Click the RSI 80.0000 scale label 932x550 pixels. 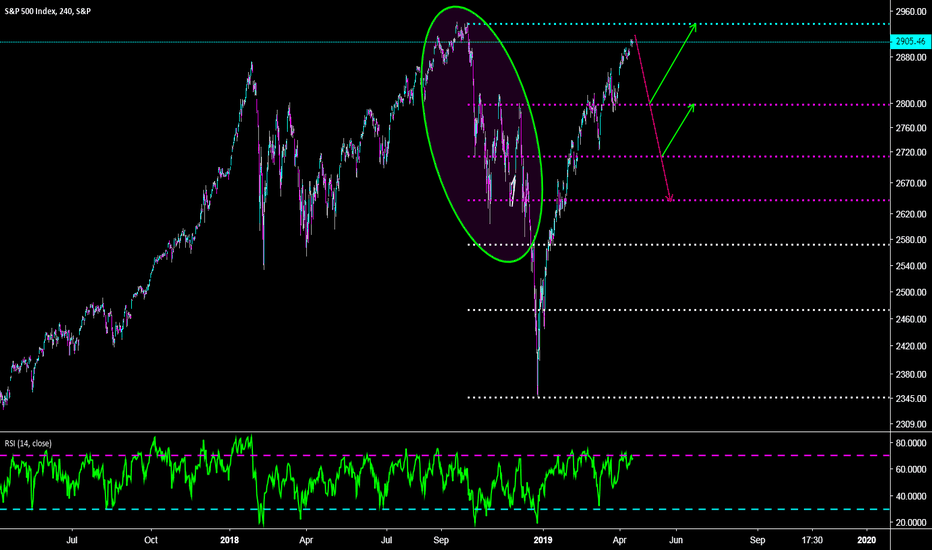coord(911,443)
